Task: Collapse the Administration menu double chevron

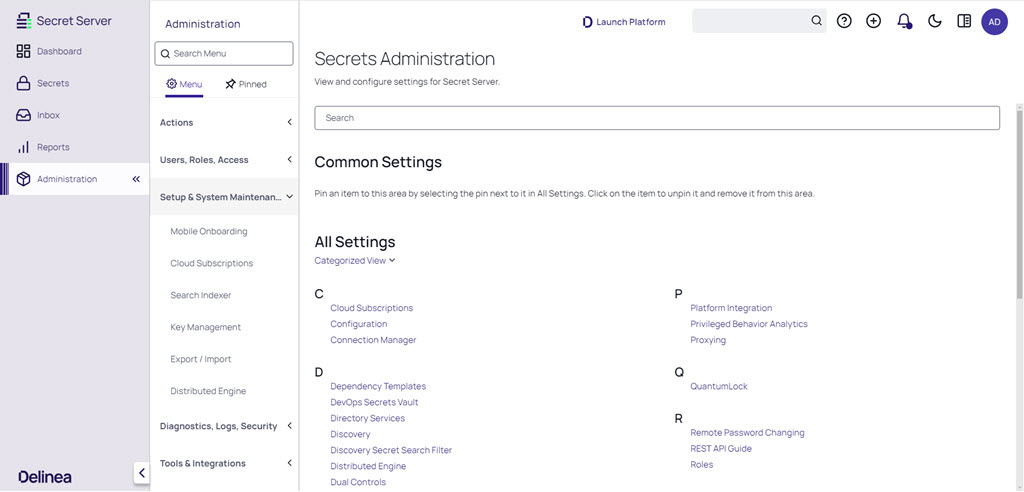Action: click(136, 179)
